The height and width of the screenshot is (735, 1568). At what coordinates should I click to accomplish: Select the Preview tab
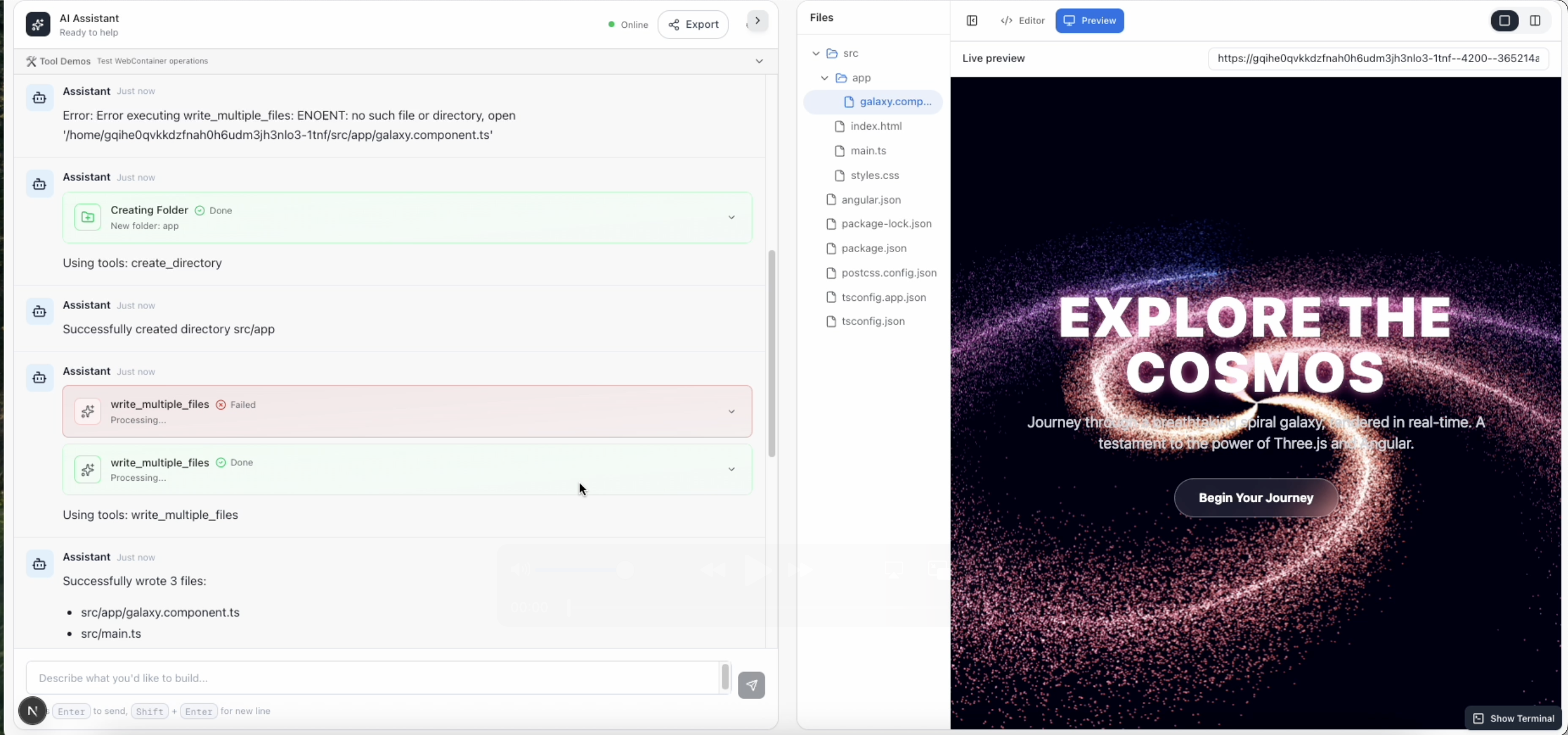[1089, 20]
